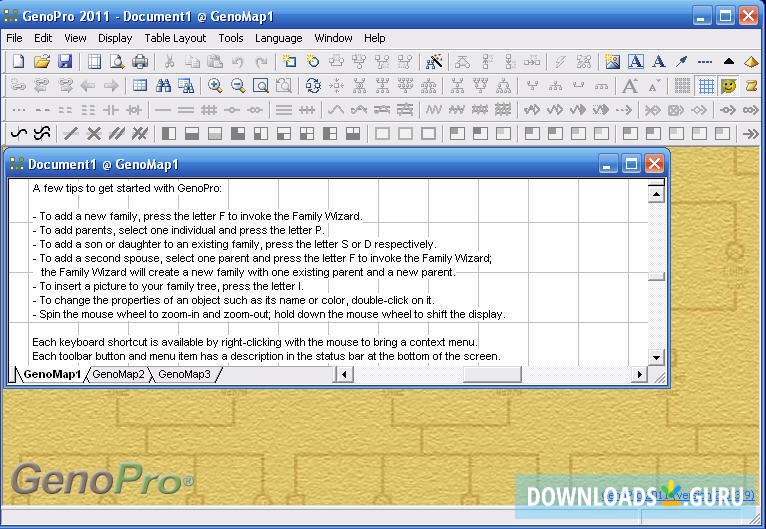Switch to the GenoMap1 tab

(52, 374)
